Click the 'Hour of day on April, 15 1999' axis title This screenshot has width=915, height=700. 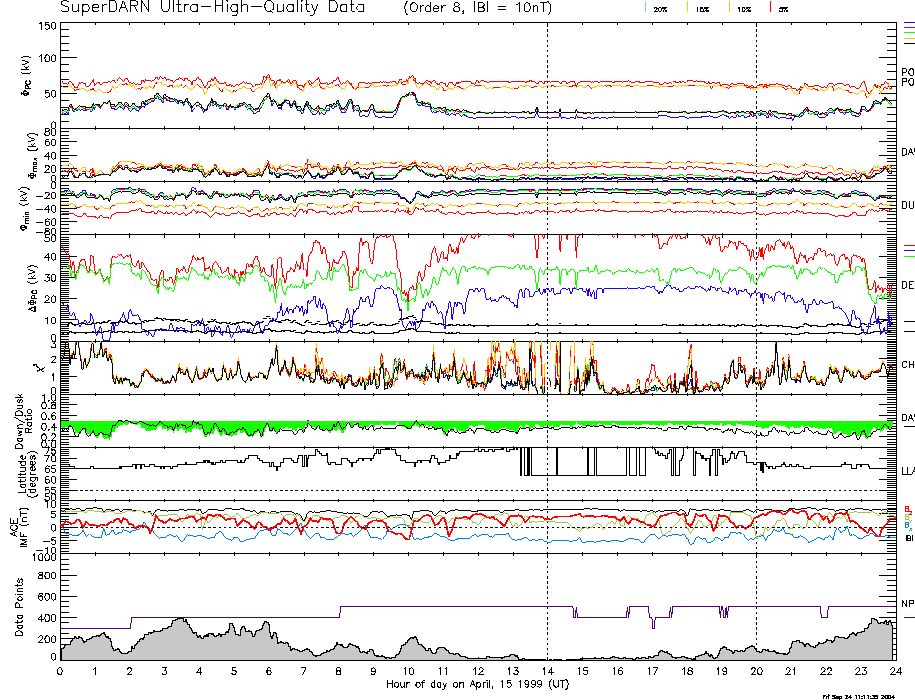[x=477, y=684]
